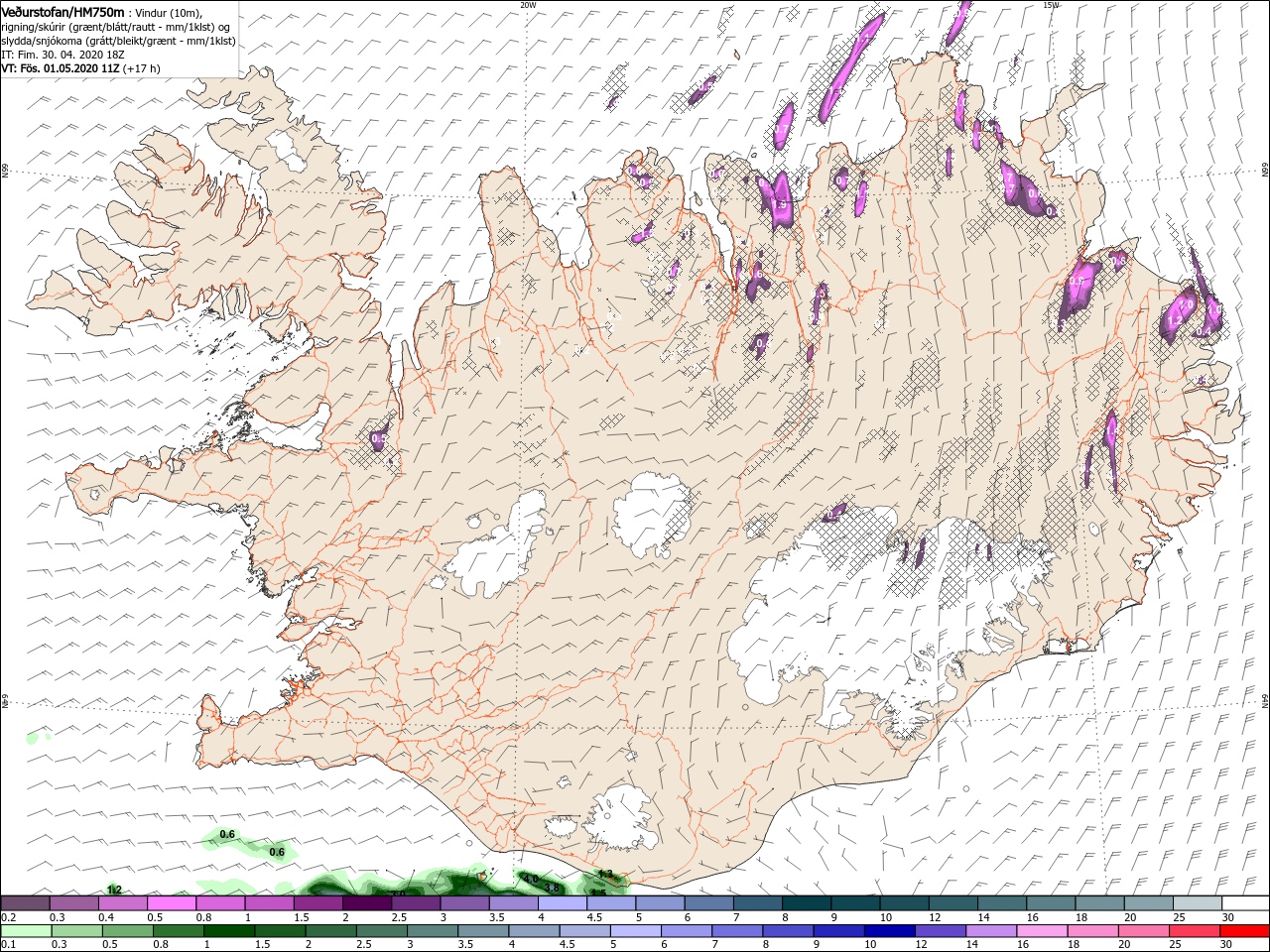Viewport: 1270px width, 952px height.
Task: Click the snow scale swatch labeled 6
Action: (707, 903)
